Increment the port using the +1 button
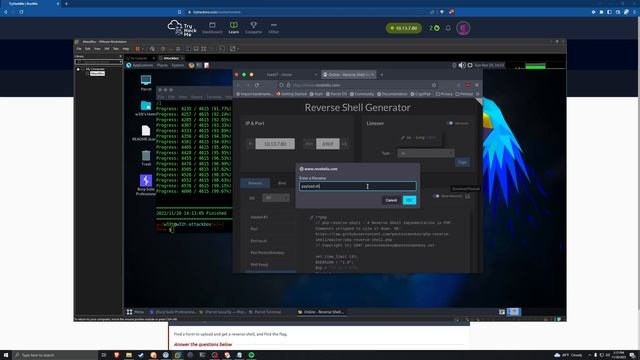The width and height of the screenshot is (640, 360). 344,144
